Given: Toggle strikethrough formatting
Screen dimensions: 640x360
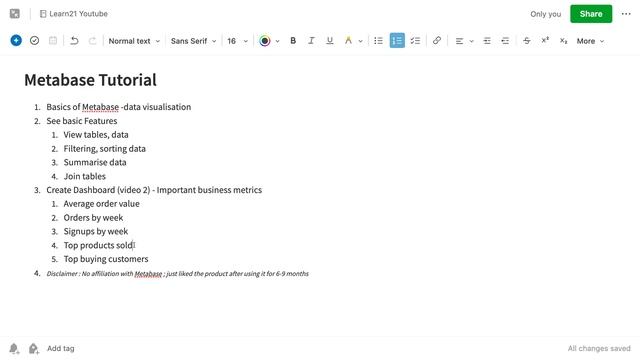Looking at the screenshot, I should click(527, 41).
